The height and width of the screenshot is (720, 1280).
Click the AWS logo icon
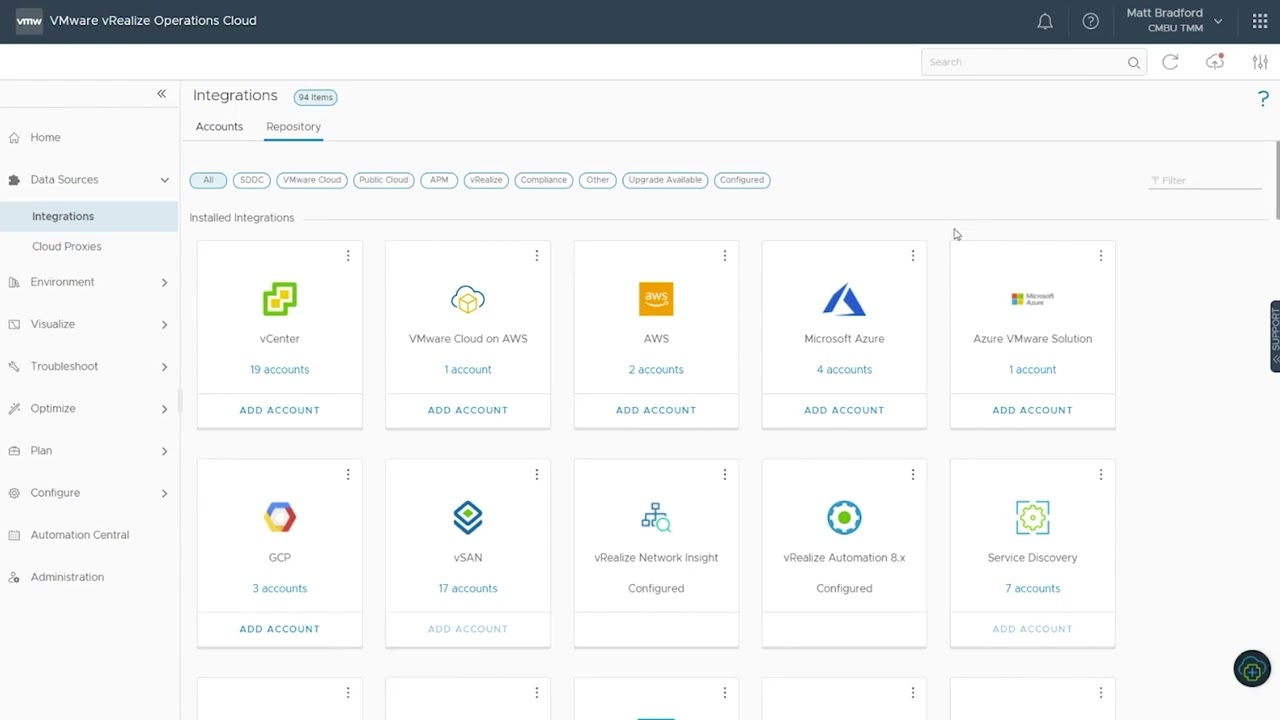click(x=656, y=298)
